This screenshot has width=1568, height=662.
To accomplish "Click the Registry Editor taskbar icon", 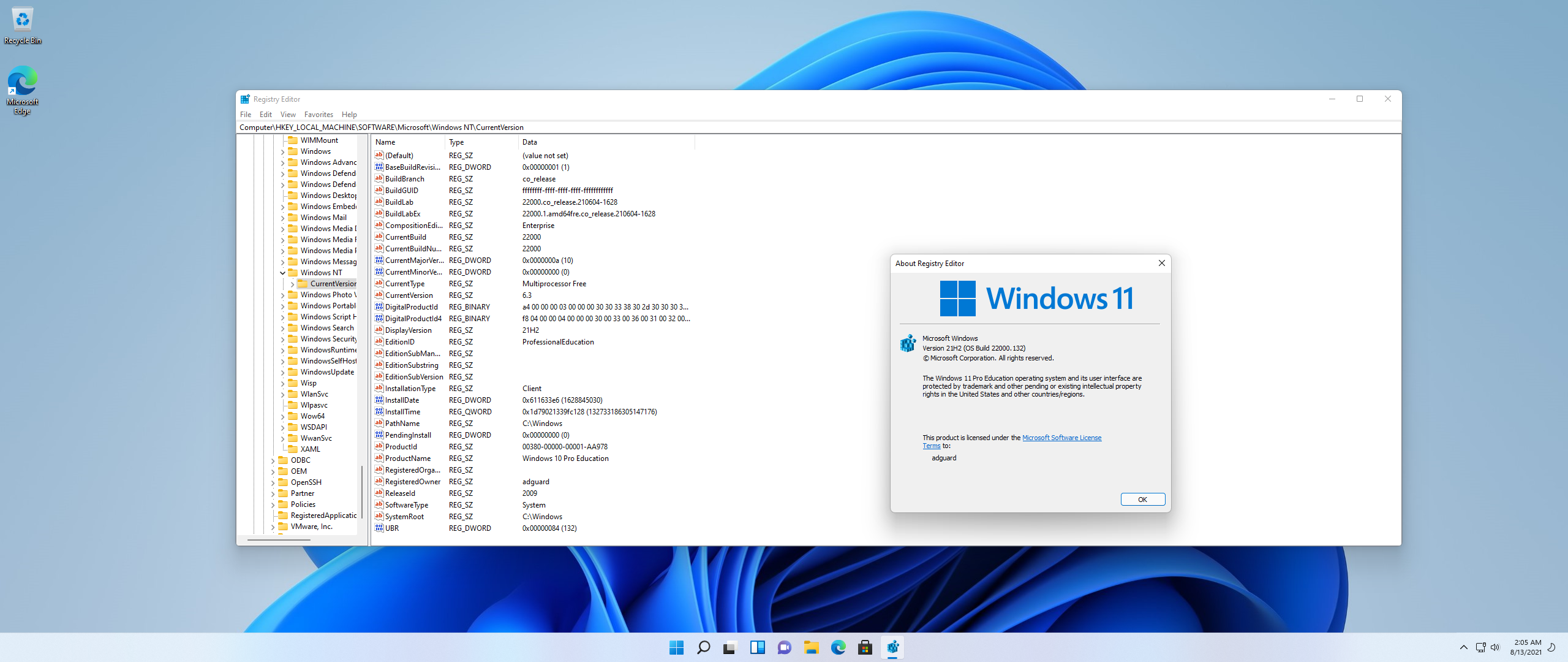I will click(x=892, y=647).
